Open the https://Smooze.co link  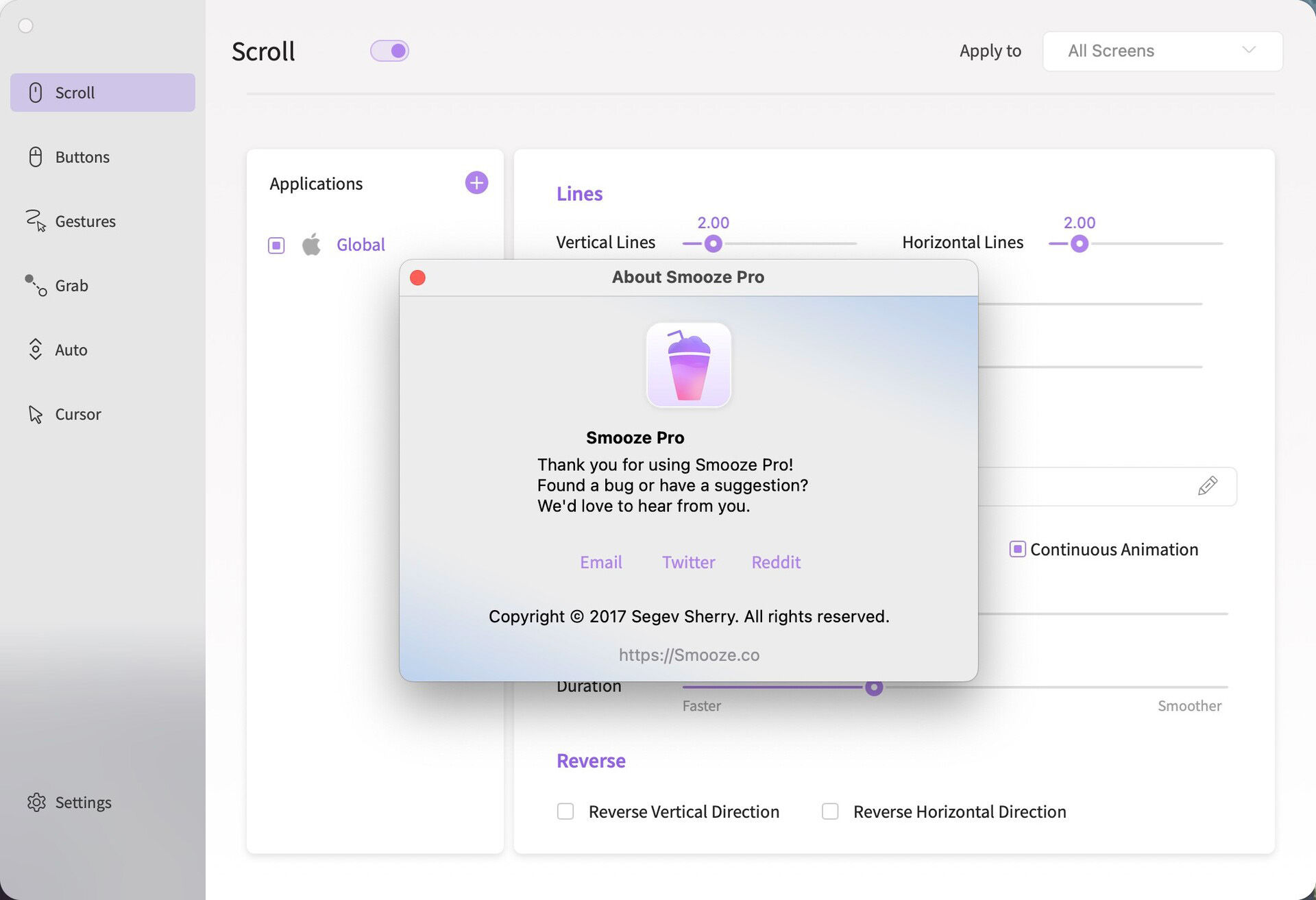click(x=689, y=655)
